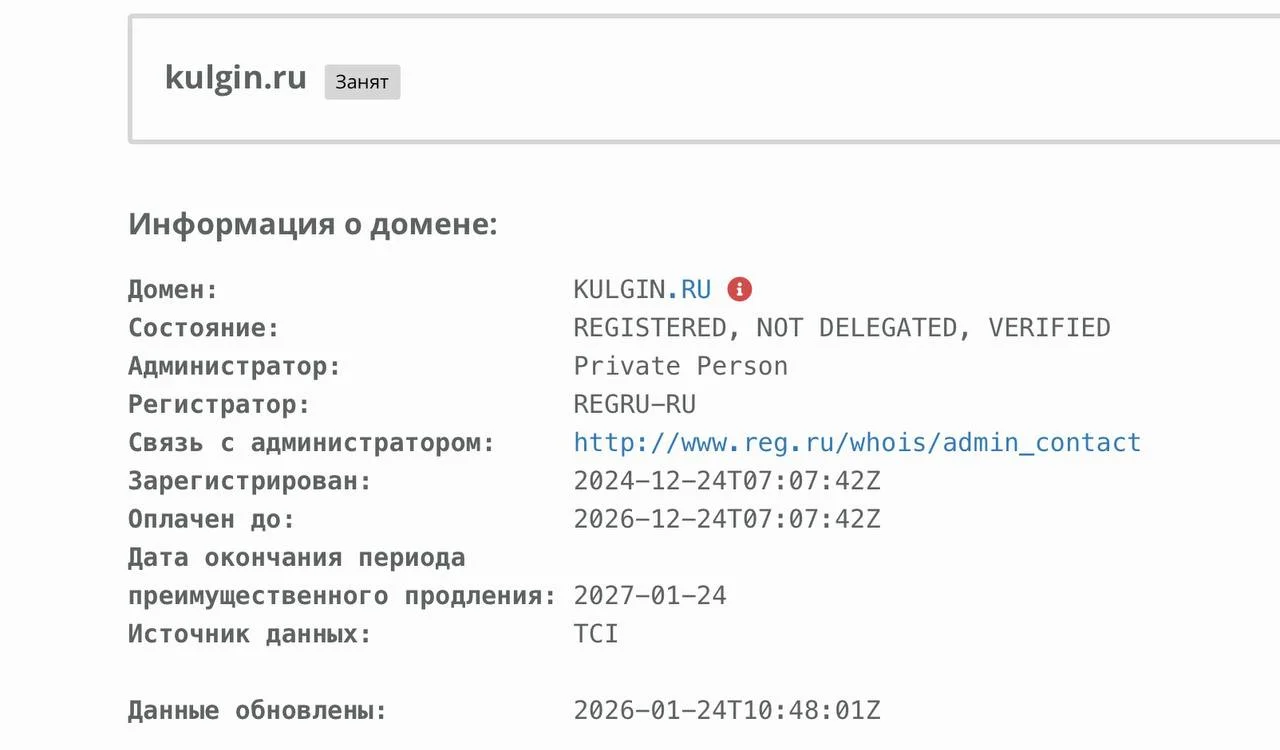Click the paid-until date 2026-12-24T07:07:42Z

[x=726, y=520]
